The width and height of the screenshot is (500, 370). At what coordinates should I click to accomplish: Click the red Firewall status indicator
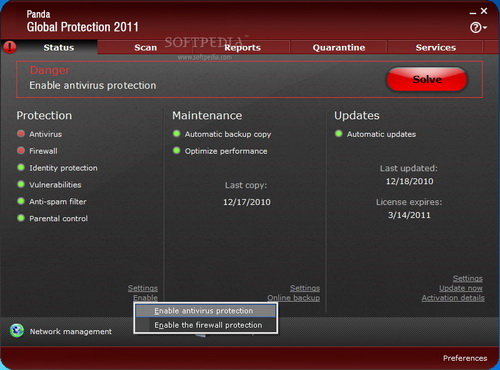pos(21,151)
